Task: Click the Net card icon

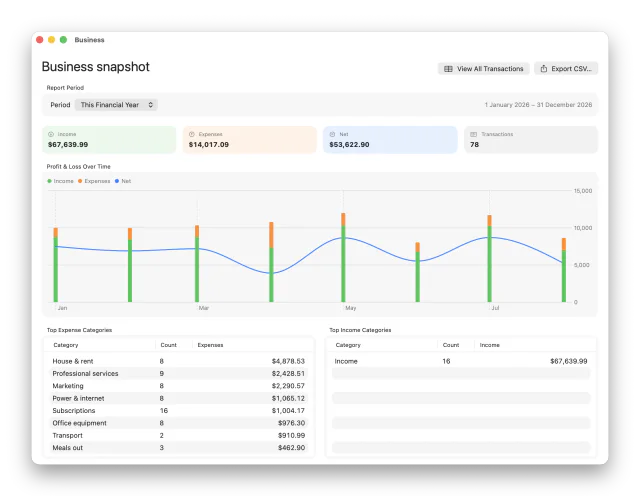Action: [332, 134]
